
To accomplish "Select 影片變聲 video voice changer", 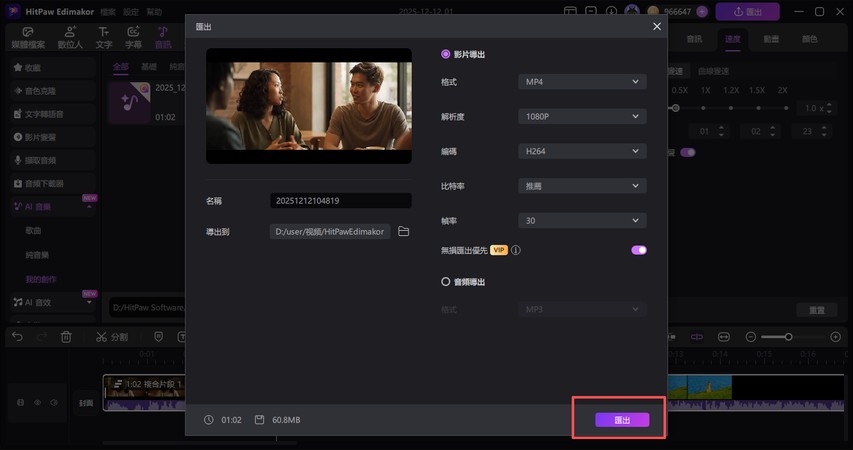I will 52,137.
